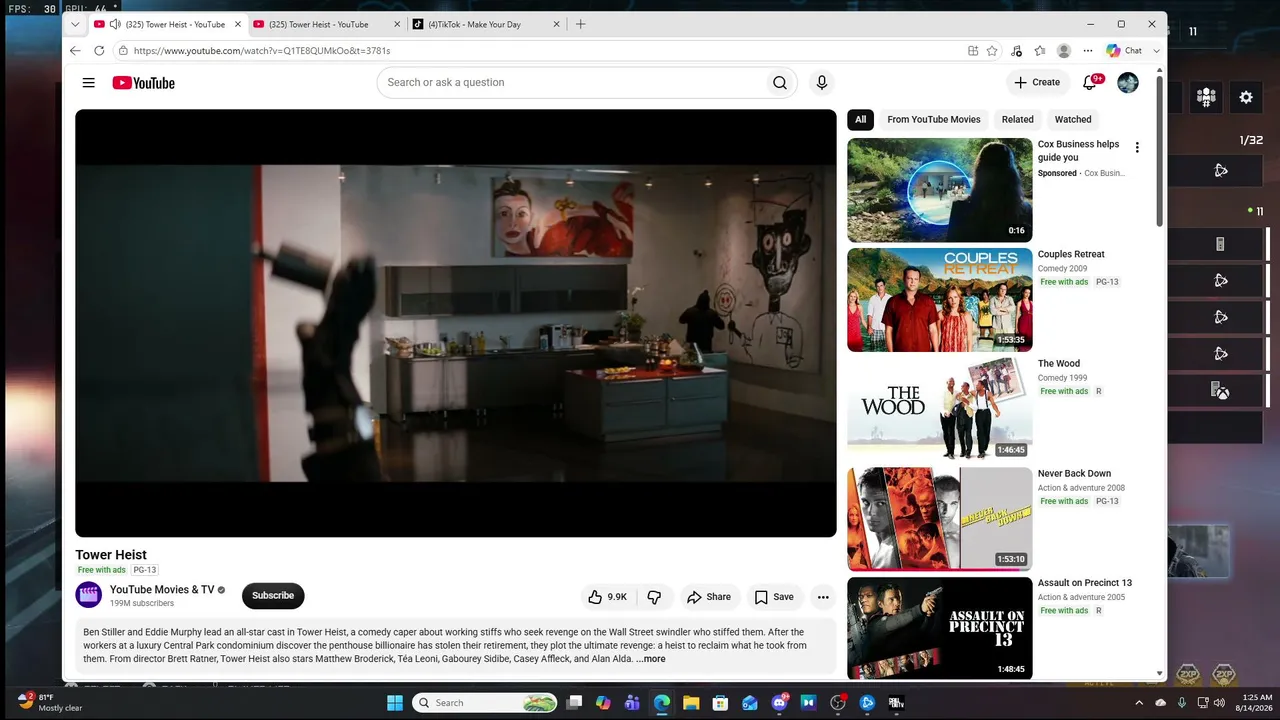The image size is (1280, 720).
Task: Expand the video description with more
Action: (651, 659)
